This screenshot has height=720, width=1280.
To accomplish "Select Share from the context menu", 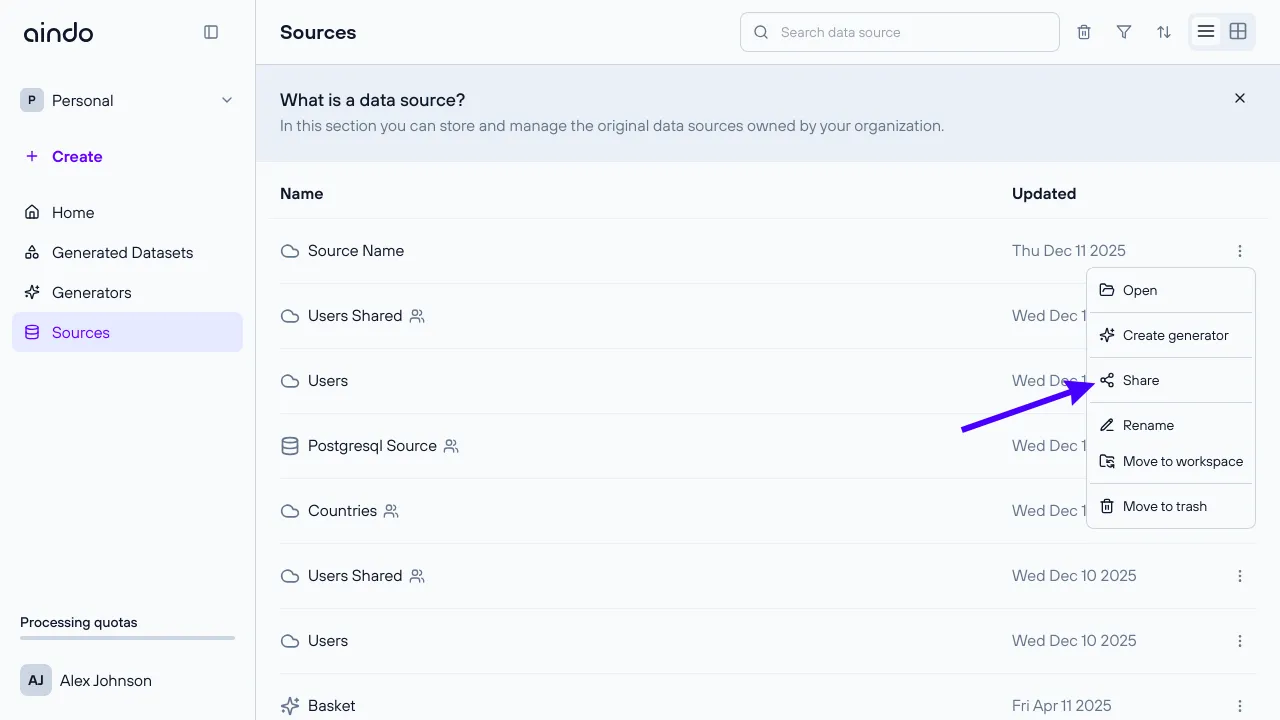I will point(1141,380).
